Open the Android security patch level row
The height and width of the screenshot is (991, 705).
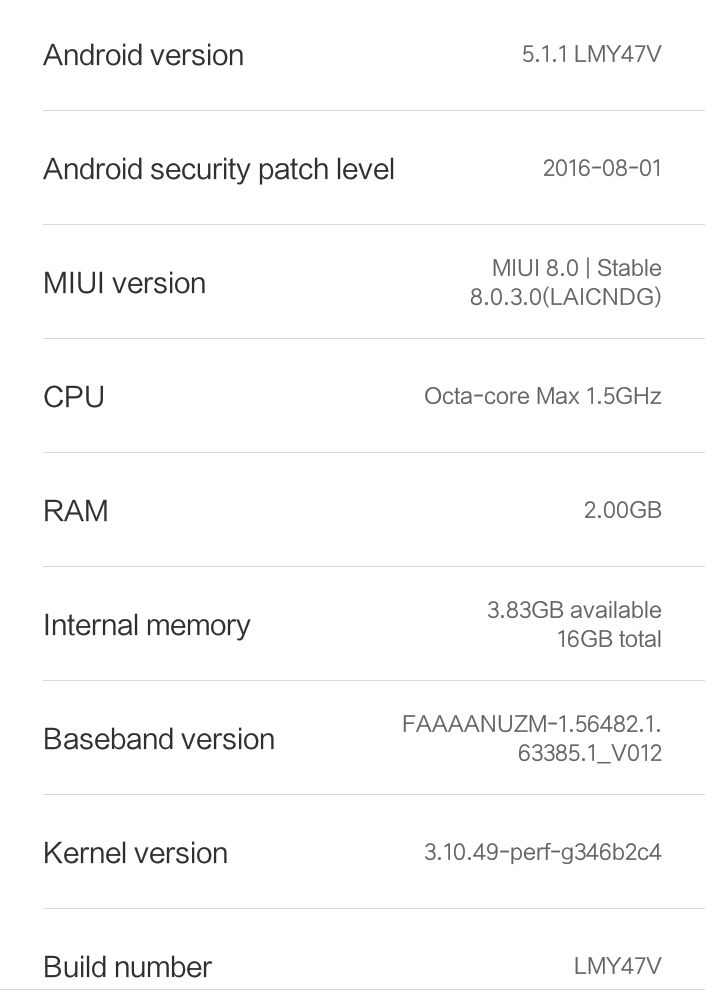[x=219, y=169]
